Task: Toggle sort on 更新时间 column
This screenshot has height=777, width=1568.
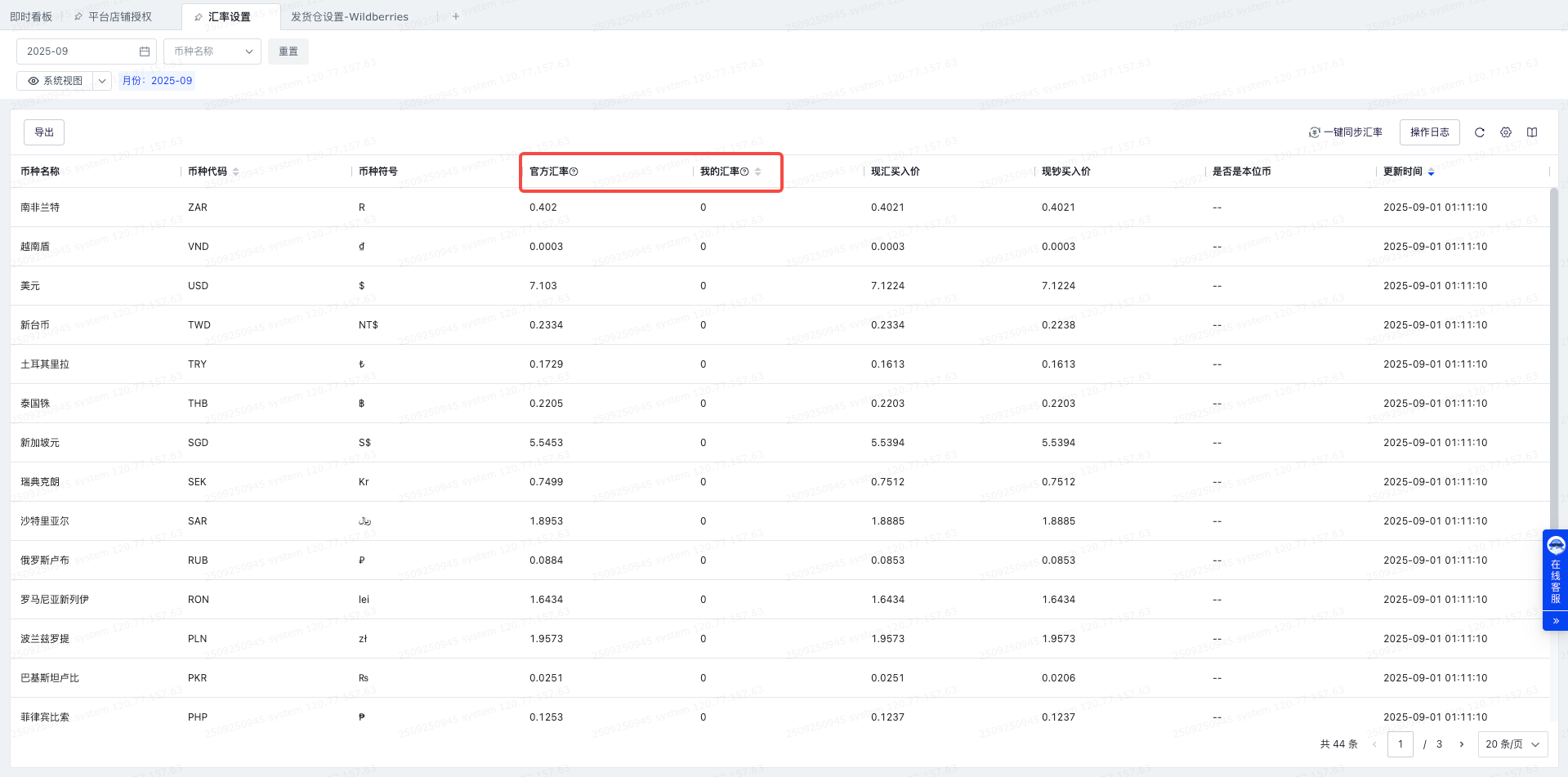Action: click(1431, 172)
